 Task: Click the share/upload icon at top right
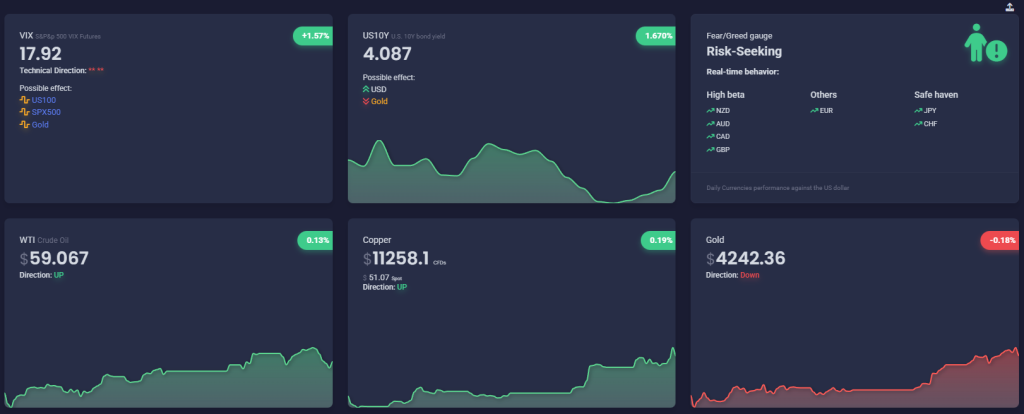click(x=1009, y=6)
